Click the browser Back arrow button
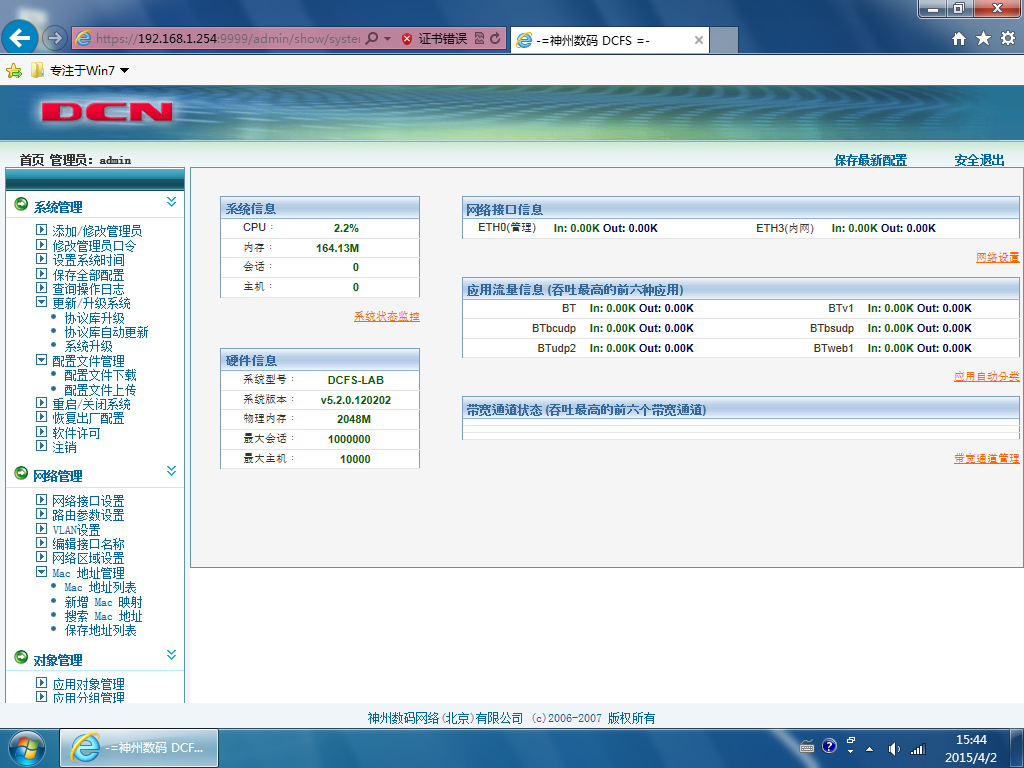 (x=20, y=38)
